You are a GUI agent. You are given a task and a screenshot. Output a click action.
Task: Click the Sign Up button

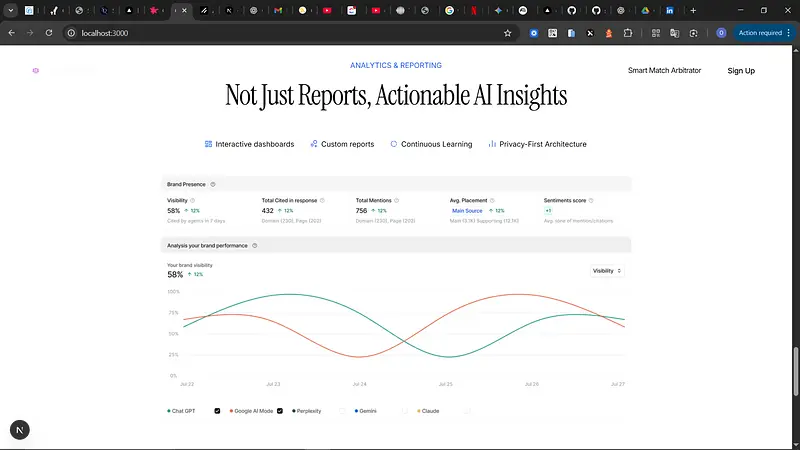click(x=741, y=71)
